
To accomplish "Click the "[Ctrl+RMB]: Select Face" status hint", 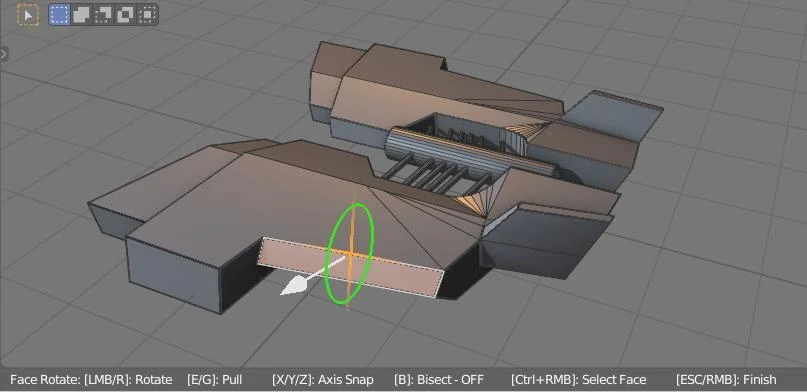I will (x=578, y=380).
